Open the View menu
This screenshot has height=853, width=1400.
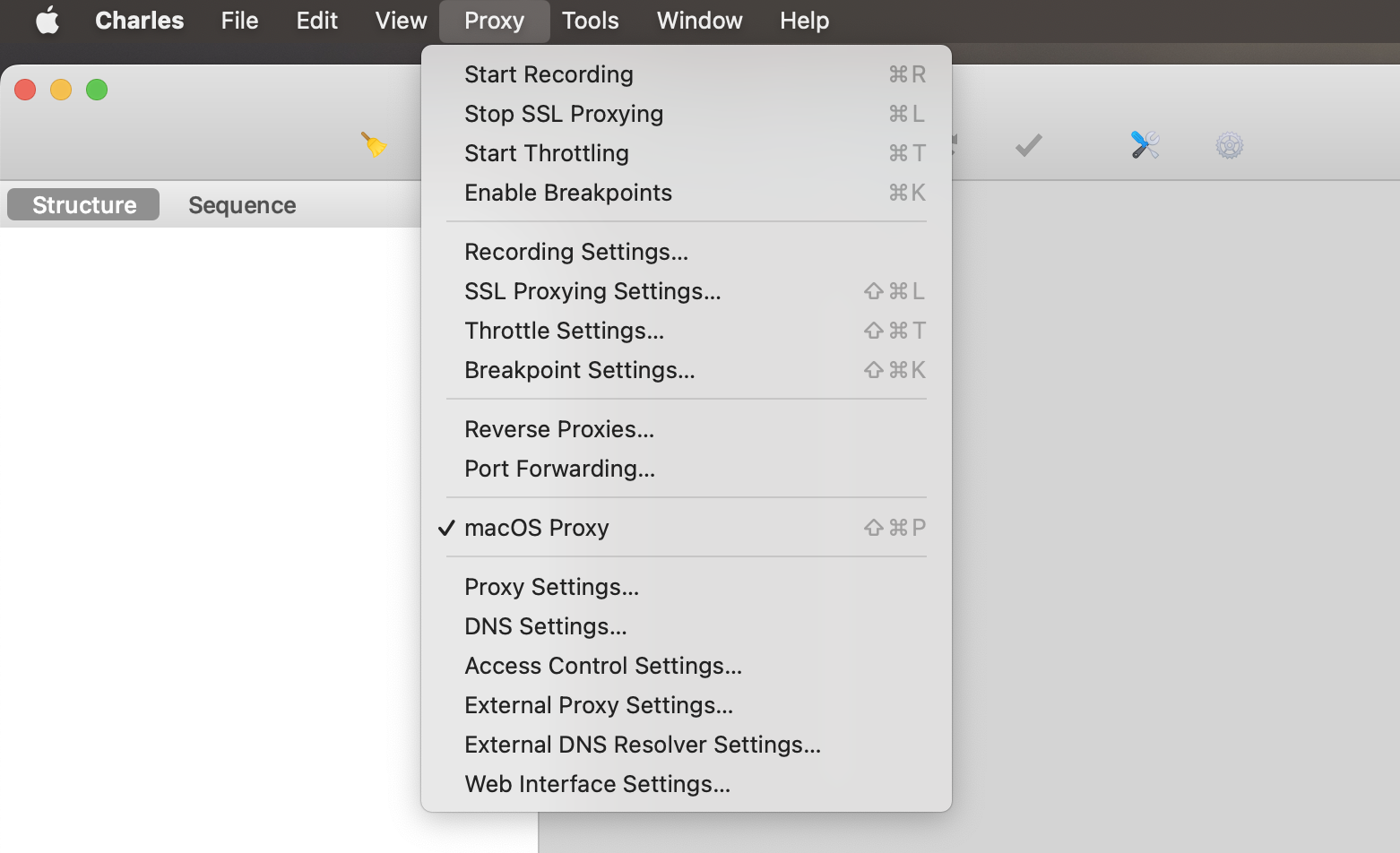click(401, 21)
